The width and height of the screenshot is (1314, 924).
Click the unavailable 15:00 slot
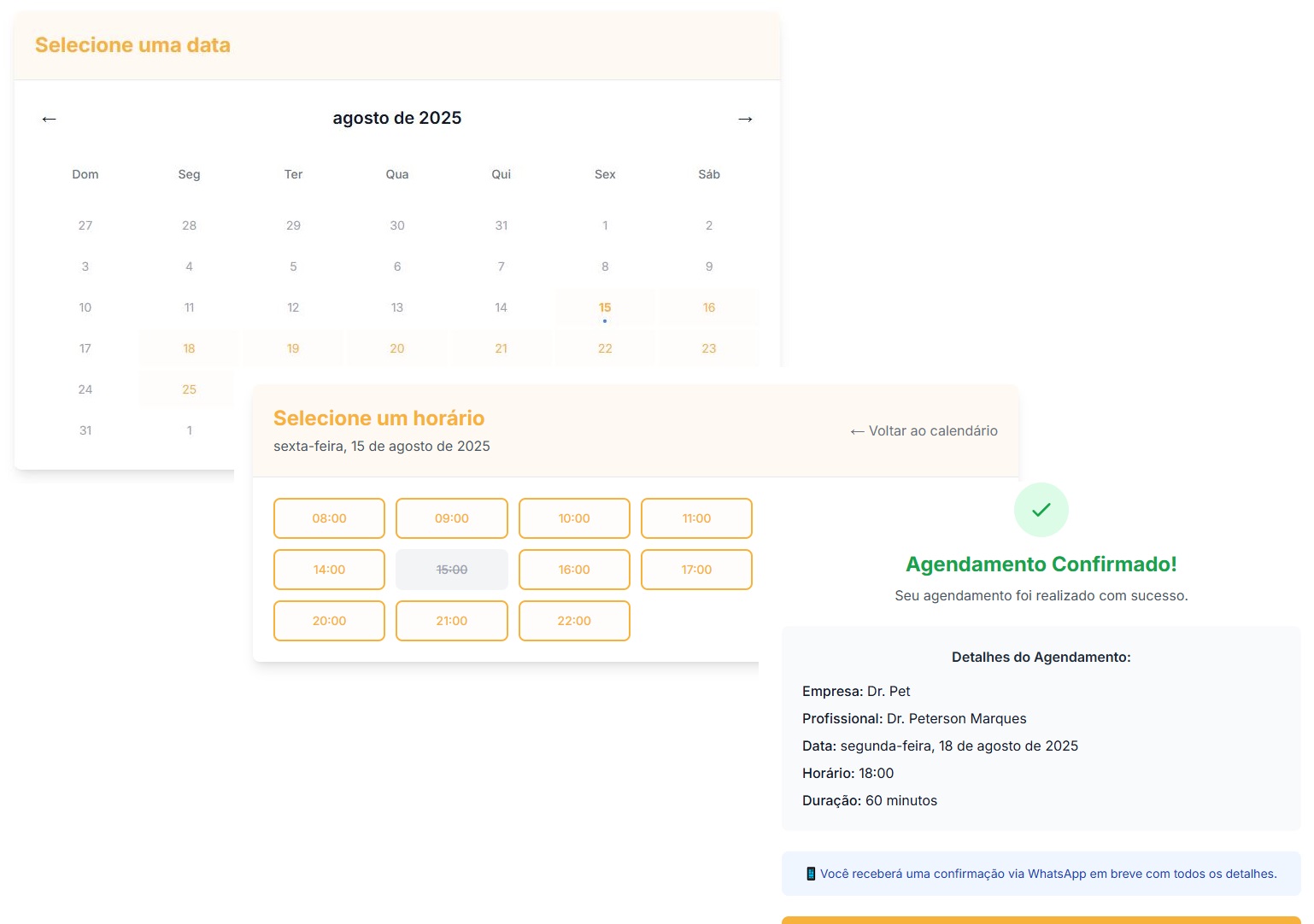coord(451,570)
